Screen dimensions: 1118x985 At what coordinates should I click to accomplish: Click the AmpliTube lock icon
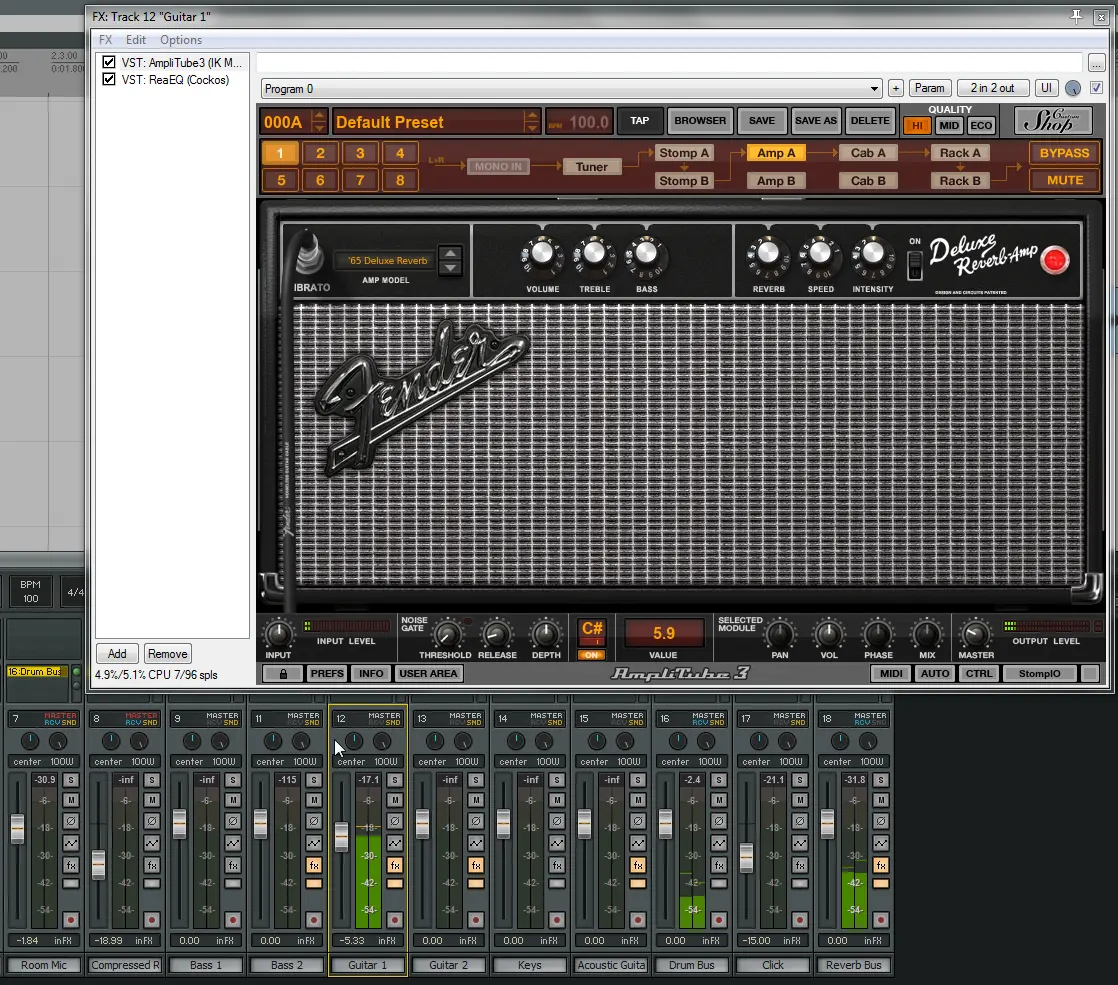[283, 673]
